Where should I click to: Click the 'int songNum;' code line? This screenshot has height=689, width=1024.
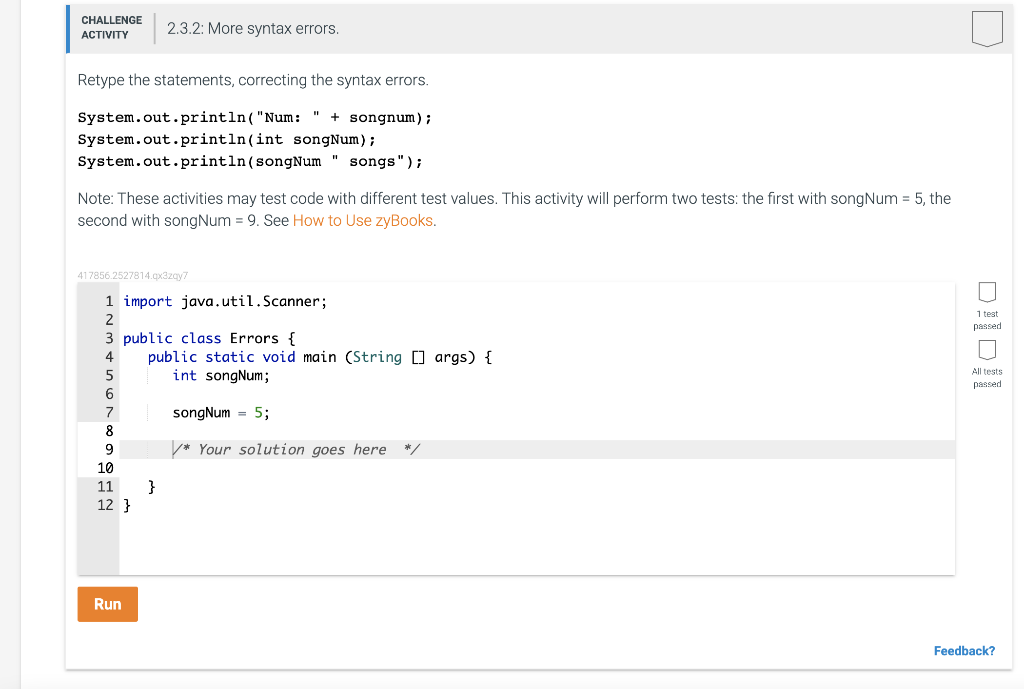click(221, 376)
